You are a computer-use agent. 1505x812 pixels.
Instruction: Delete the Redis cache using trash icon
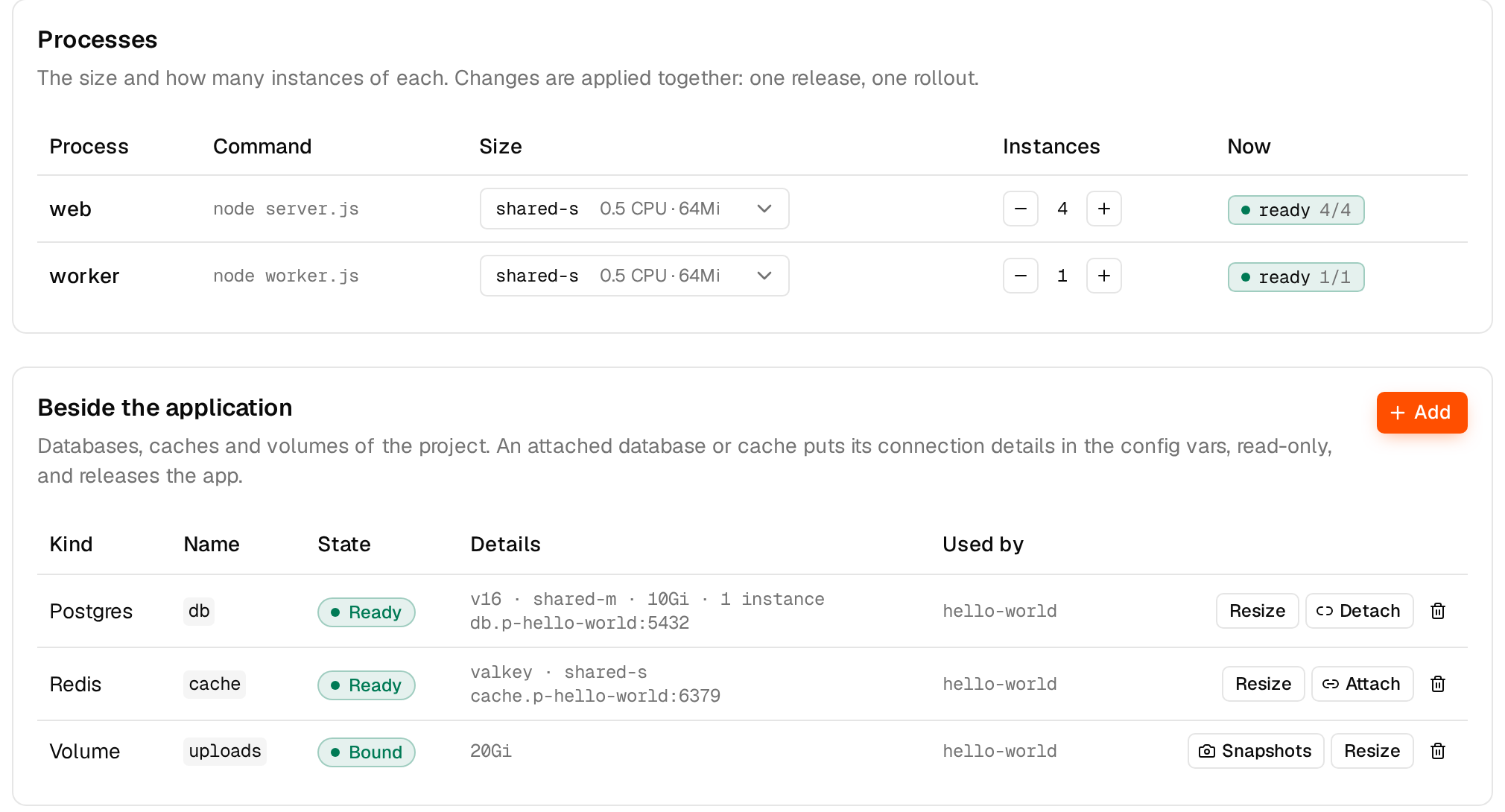click(x=1438, y=684)
